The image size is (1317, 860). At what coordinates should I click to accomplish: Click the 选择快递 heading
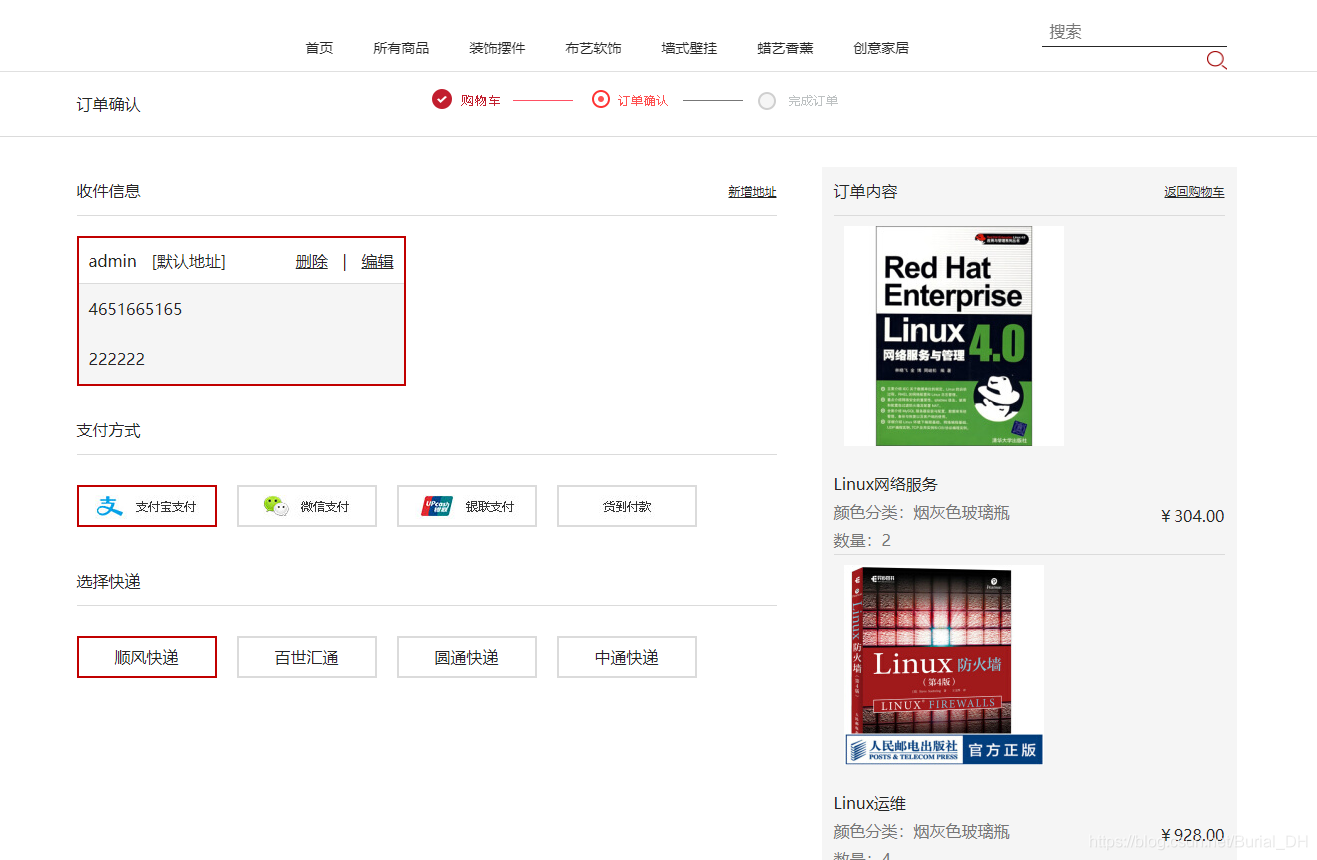(109, 581)
